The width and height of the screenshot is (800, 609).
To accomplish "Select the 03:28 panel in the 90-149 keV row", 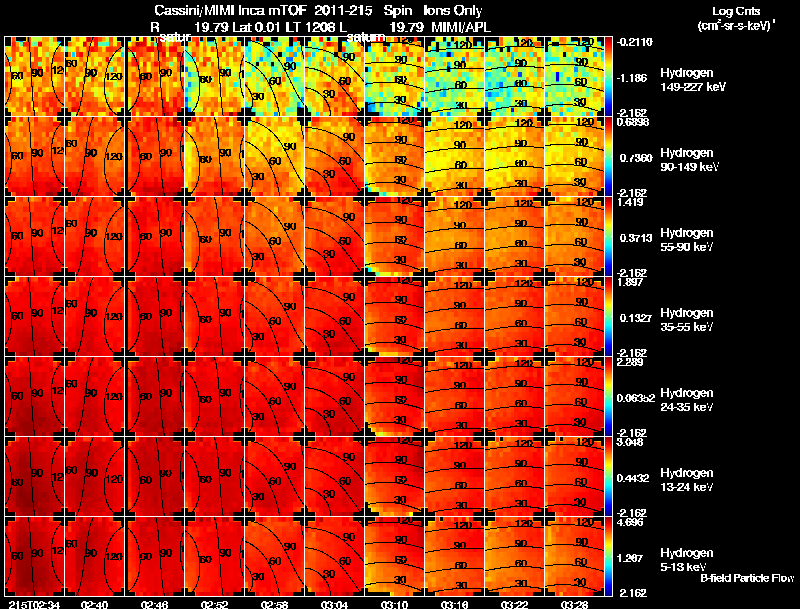I will [x=574, y=156].
